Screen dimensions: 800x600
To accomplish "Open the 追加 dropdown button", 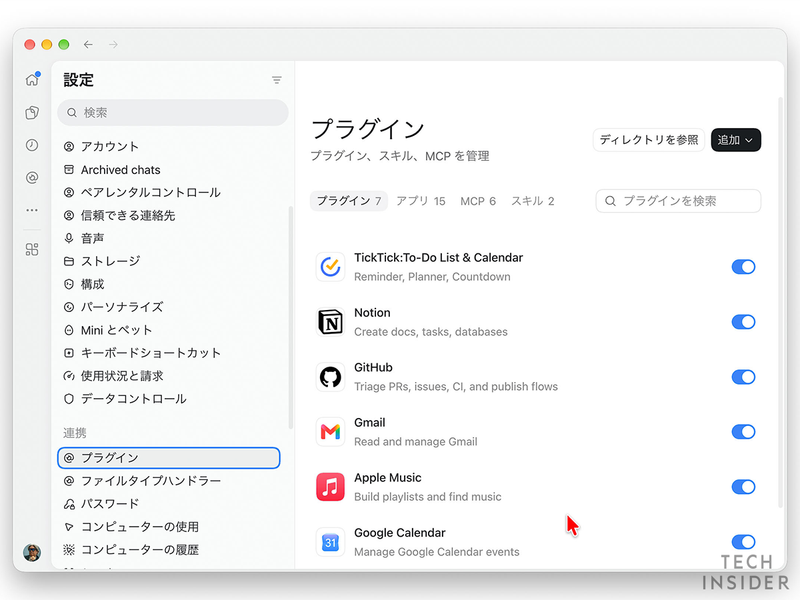I will (x=736, y=140).
